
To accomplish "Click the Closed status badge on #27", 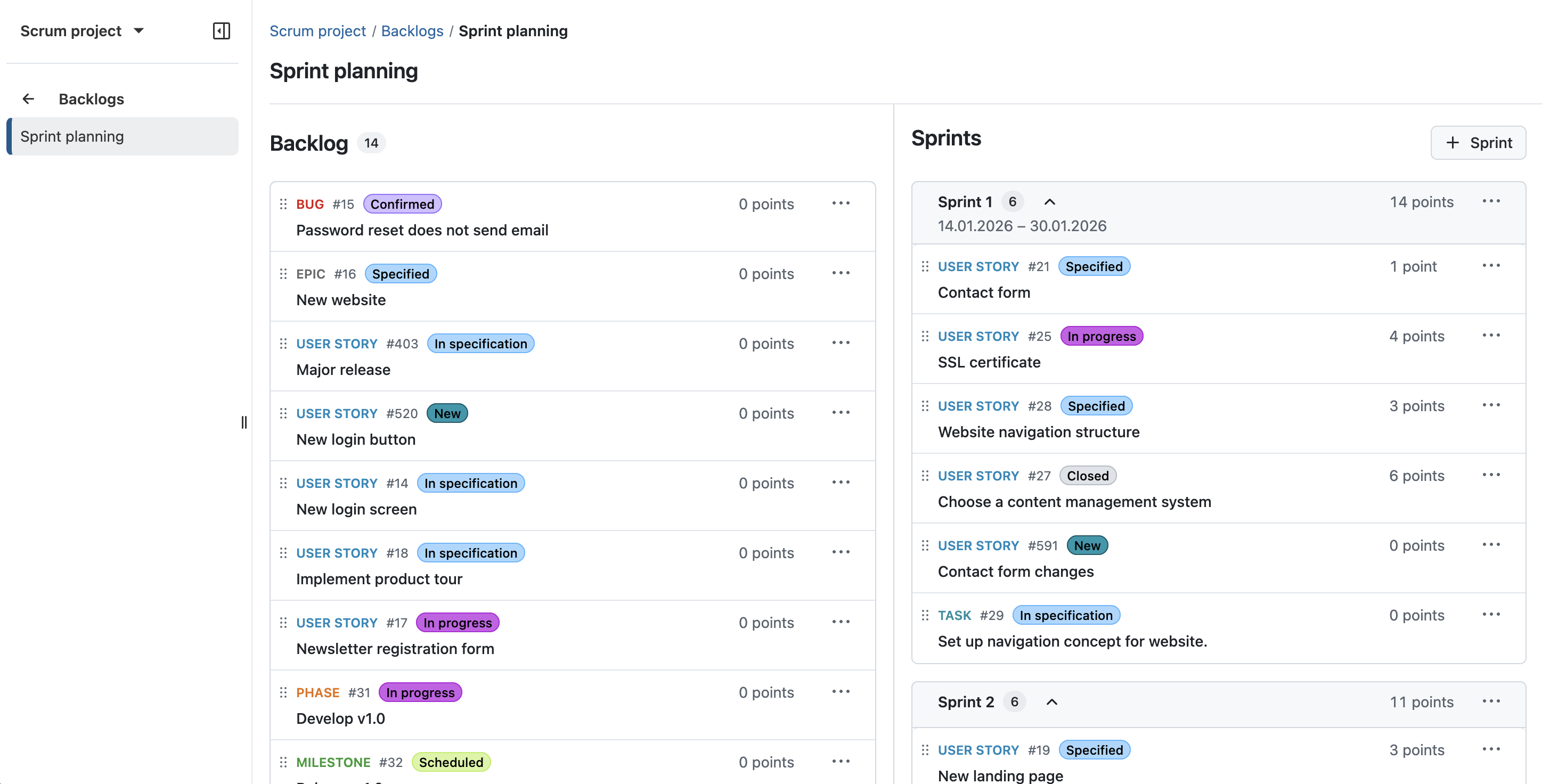I will point(1087,475).
